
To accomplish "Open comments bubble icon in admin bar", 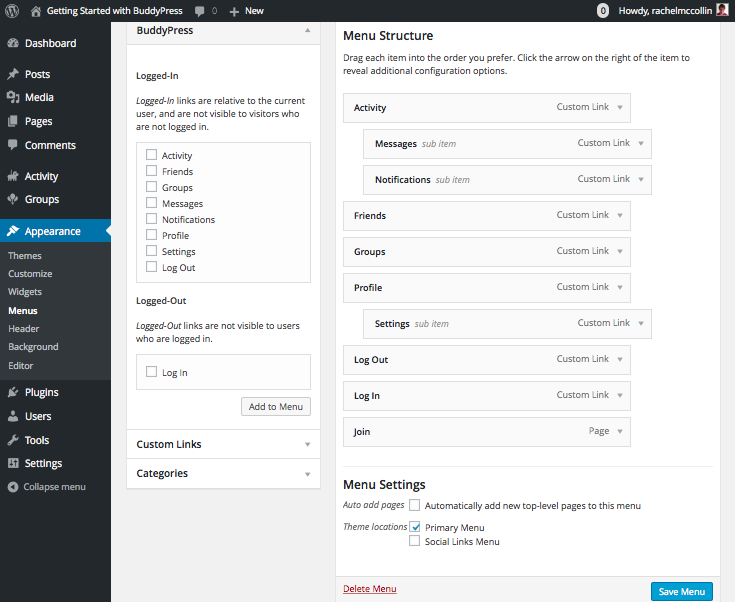I will coord(200,11).
